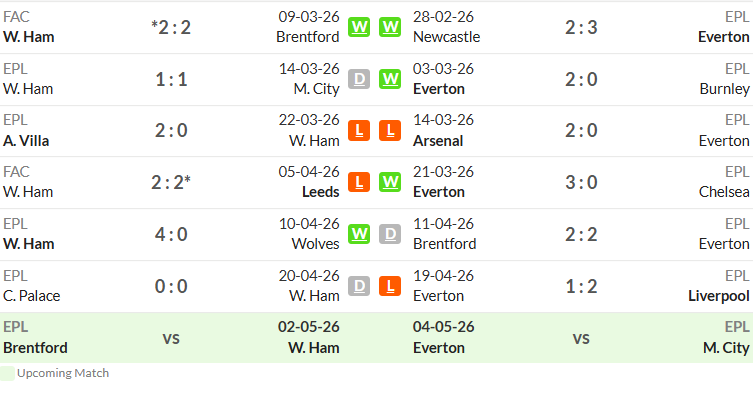The image size is (753, 397).
Task: Click the D badge for Brentford vs Everton
Action: coord(390,234)
